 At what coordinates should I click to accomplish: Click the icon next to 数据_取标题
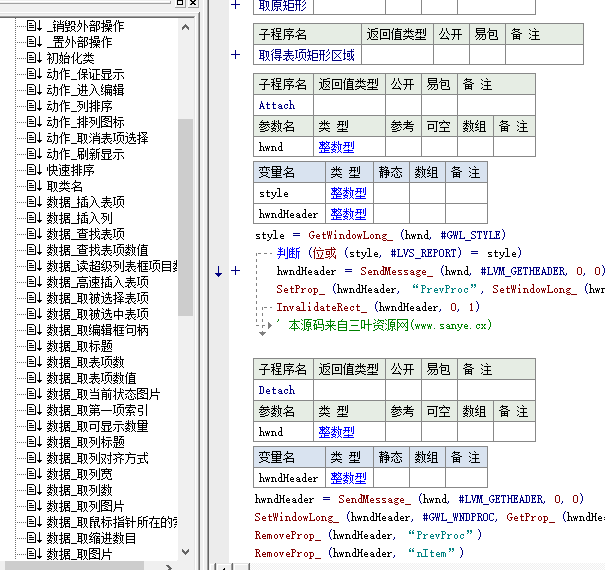[33, 346]
